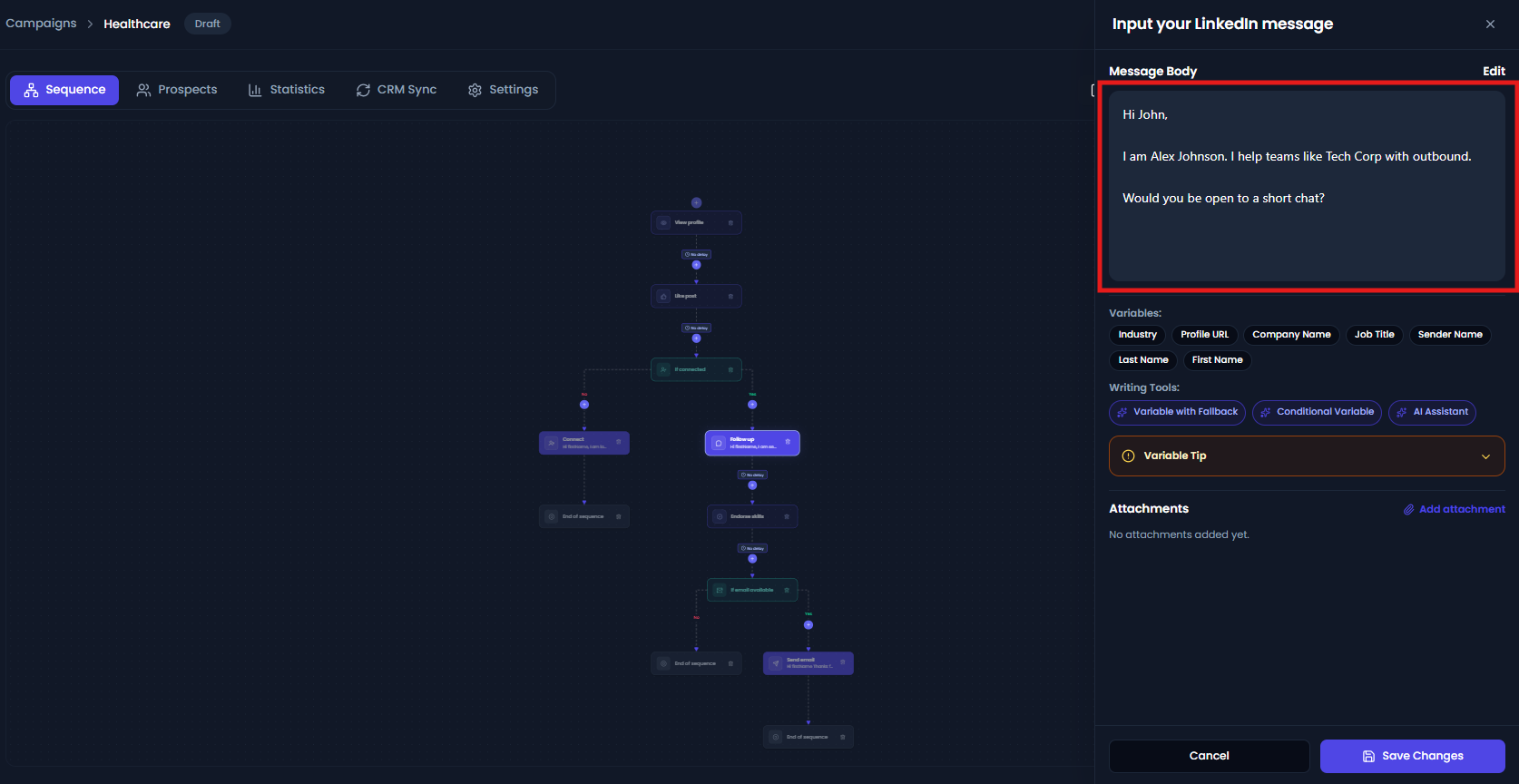Open the CRM Sync tab
Image resolution: width=1519 pixels, height=784 pixels.
click(397, 90)
